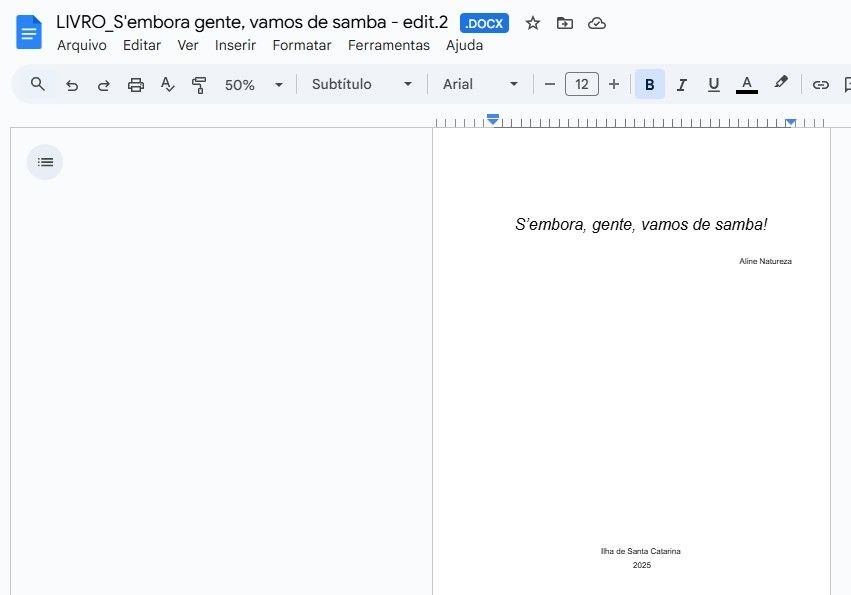Insert a link
Screen dimensions: 851x595
click(820, 85)
